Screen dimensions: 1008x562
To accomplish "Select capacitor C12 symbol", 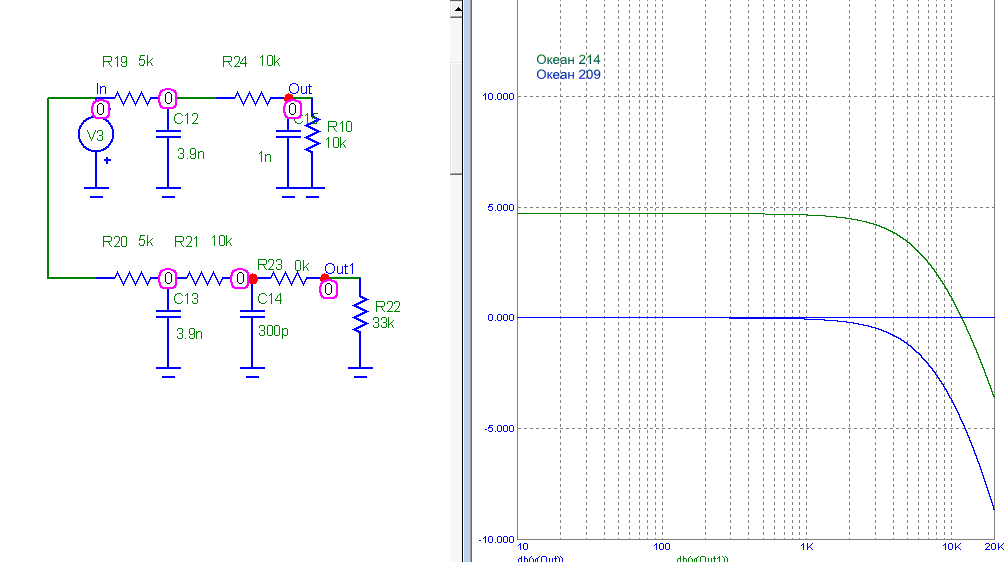I will (x=168, y=134).
